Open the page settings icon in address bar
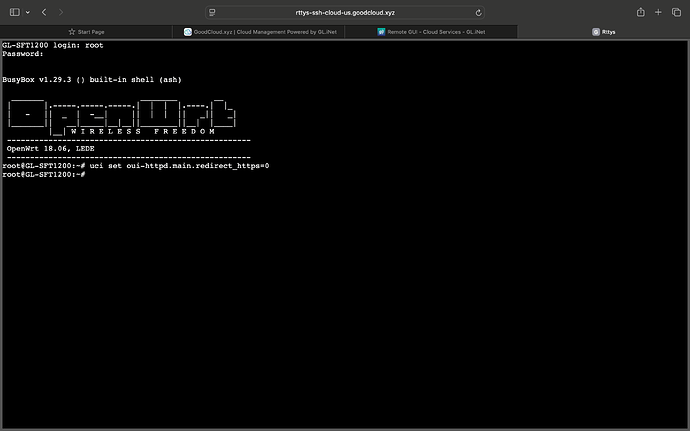The height and width of the screenshot is (431, 690). [212, 12]
